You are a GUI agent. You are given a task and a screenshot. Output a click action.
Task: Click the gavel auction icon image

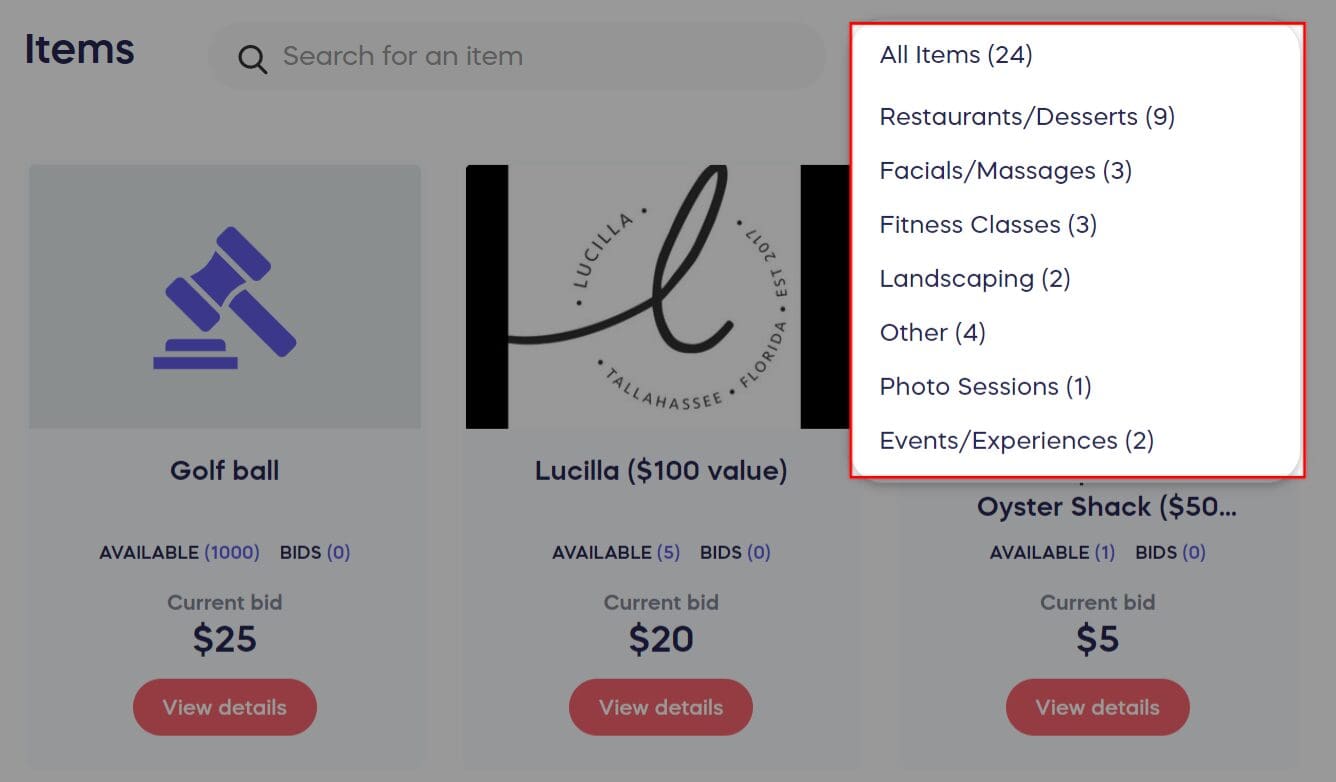click(225, 296)
